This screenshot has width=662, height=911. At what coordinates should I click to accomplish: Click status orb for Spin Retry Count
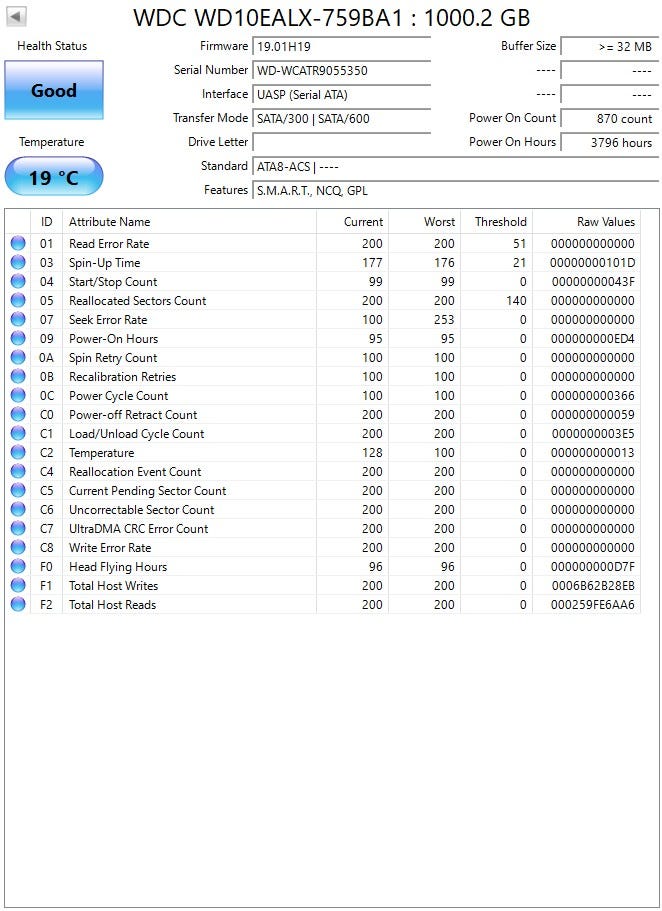pyautogui.click(x=18, y=357)
